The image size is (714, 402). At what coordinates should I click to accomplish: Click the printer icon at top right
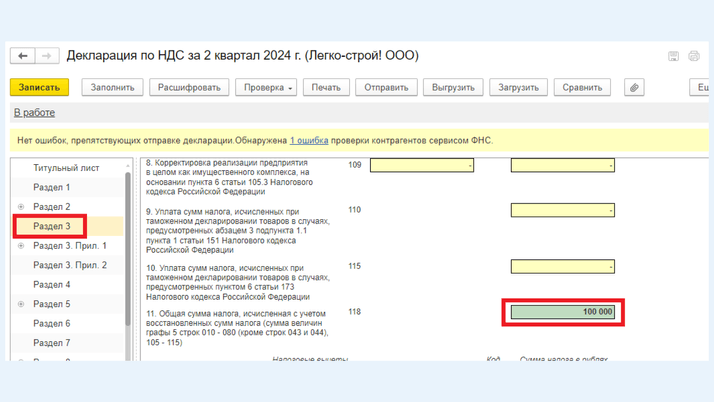[694, 56]
